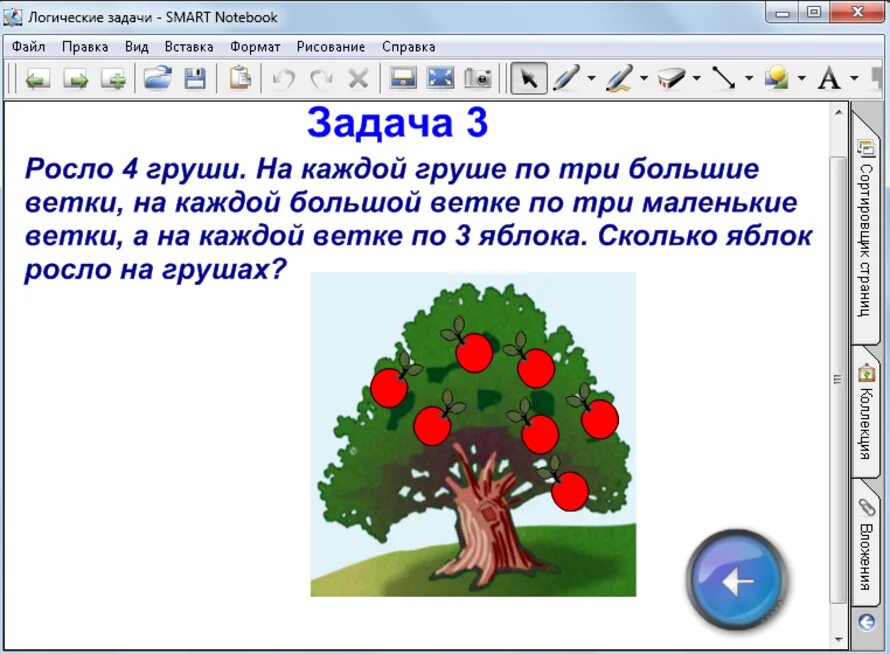The image size is (890, 654).
Task: Click the vertical scrollbar down arrow
Action: (x=839, y=640)
